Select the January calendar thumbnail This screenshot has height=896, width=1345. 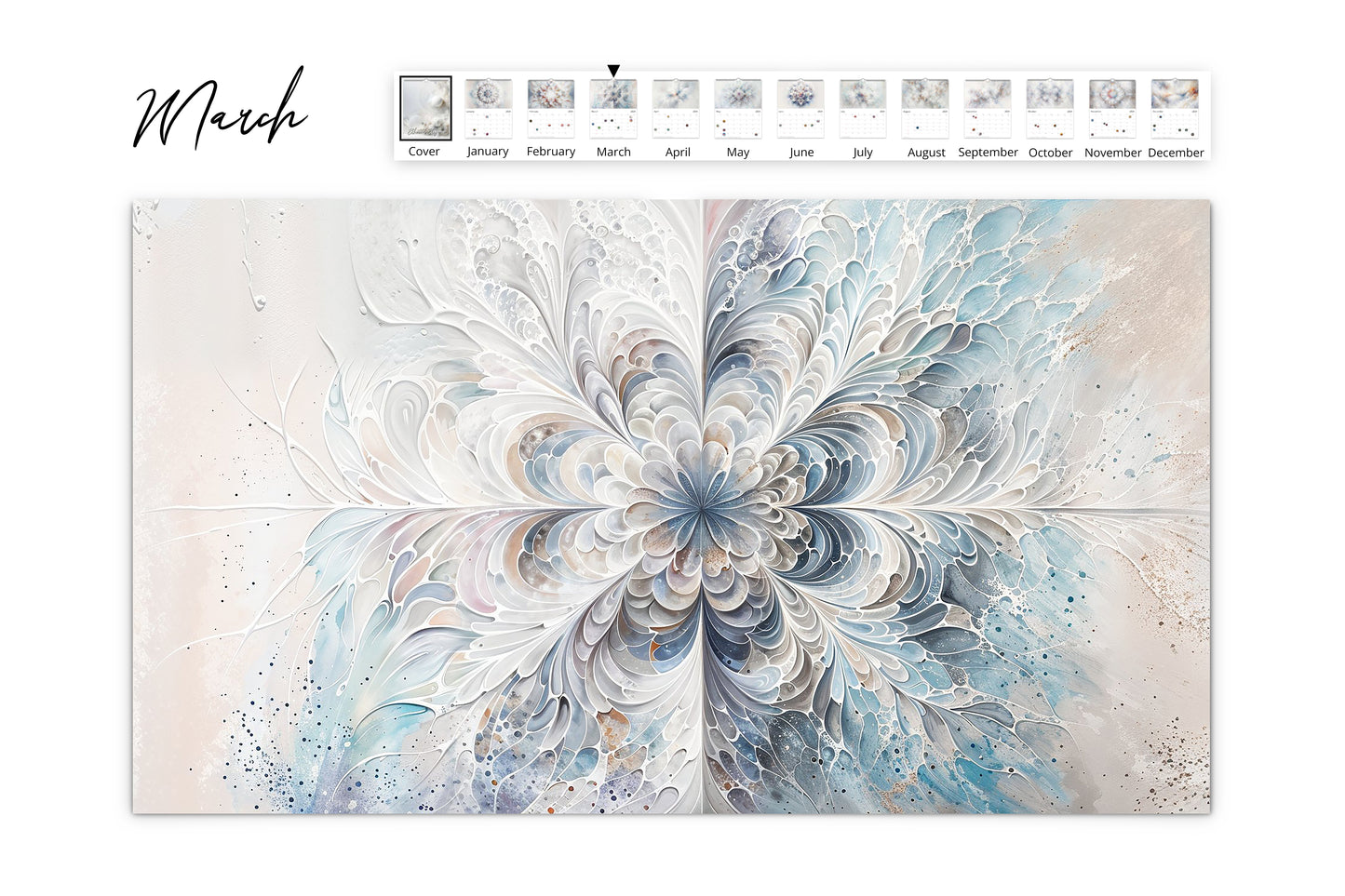click(x=488, y=109)
